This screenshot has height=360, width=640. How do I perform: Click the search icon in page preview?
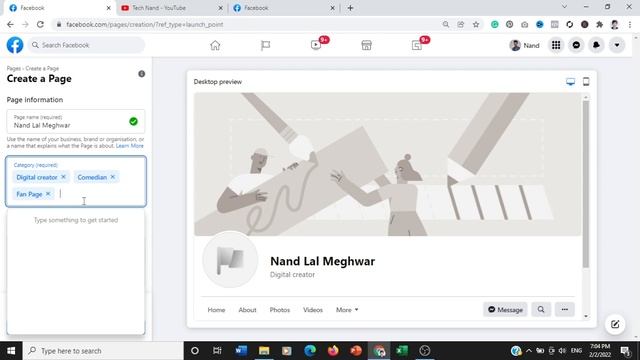pyautogui.click(x=541, y=310)
